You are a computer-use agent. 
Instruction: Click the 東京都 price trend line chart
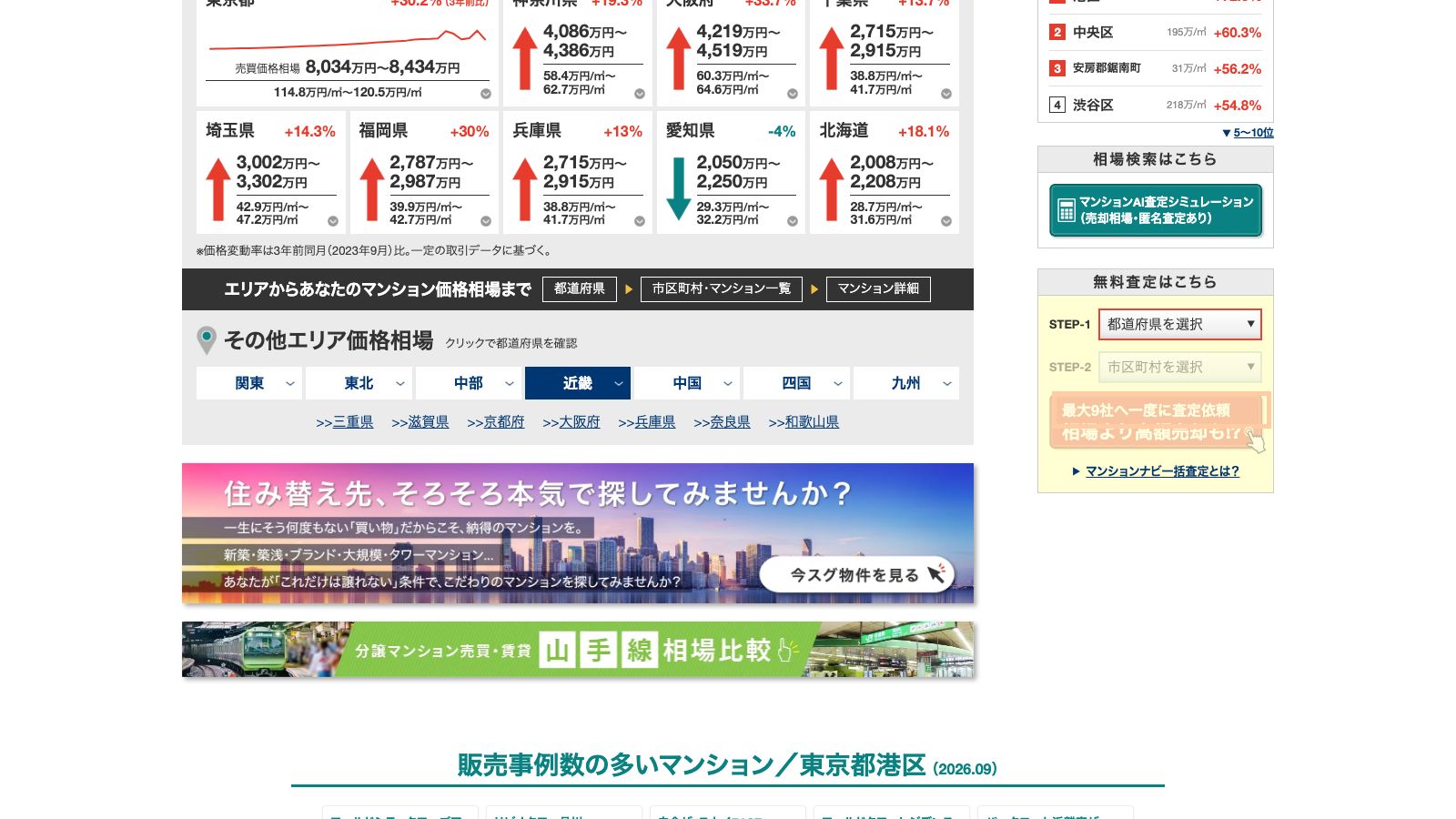[348, 39]
